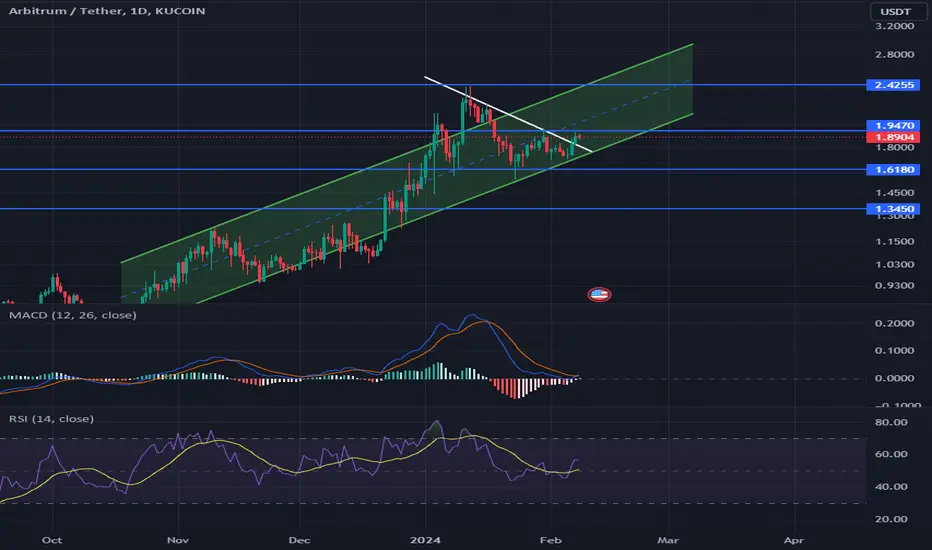Screen dimensions: 932x550
Task: Click the Mar label on time axis
Action: pos(668,540)
